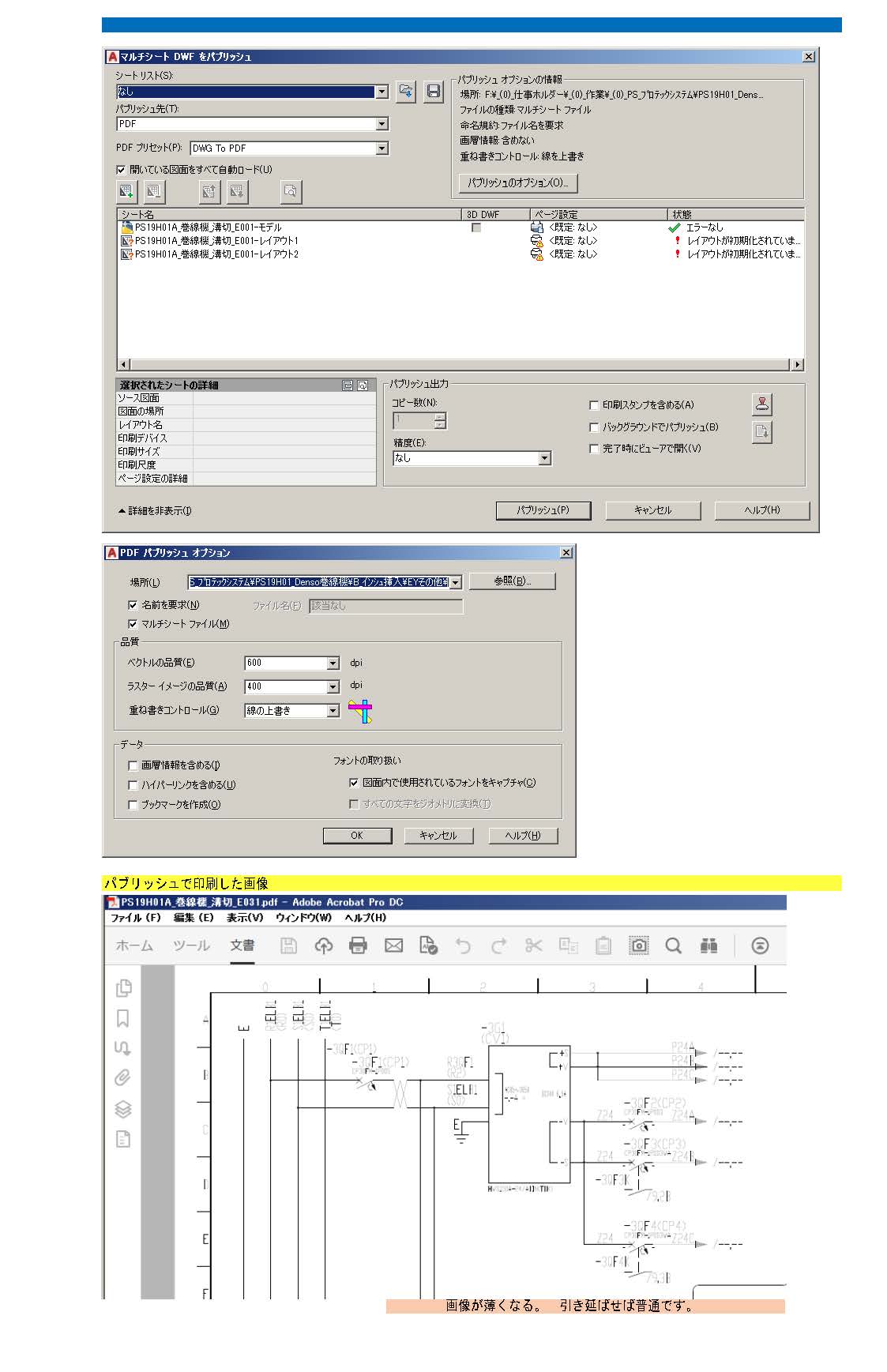This screenshot has width=887, height=1372.
Task: Click the sheet Preview icon
Action: coord(291,191)
